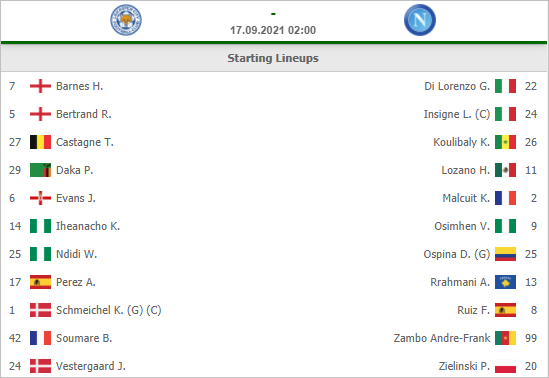
Task: Click the Senegal flag beside Koulibaly K.
Action: (x=505, y=142)
